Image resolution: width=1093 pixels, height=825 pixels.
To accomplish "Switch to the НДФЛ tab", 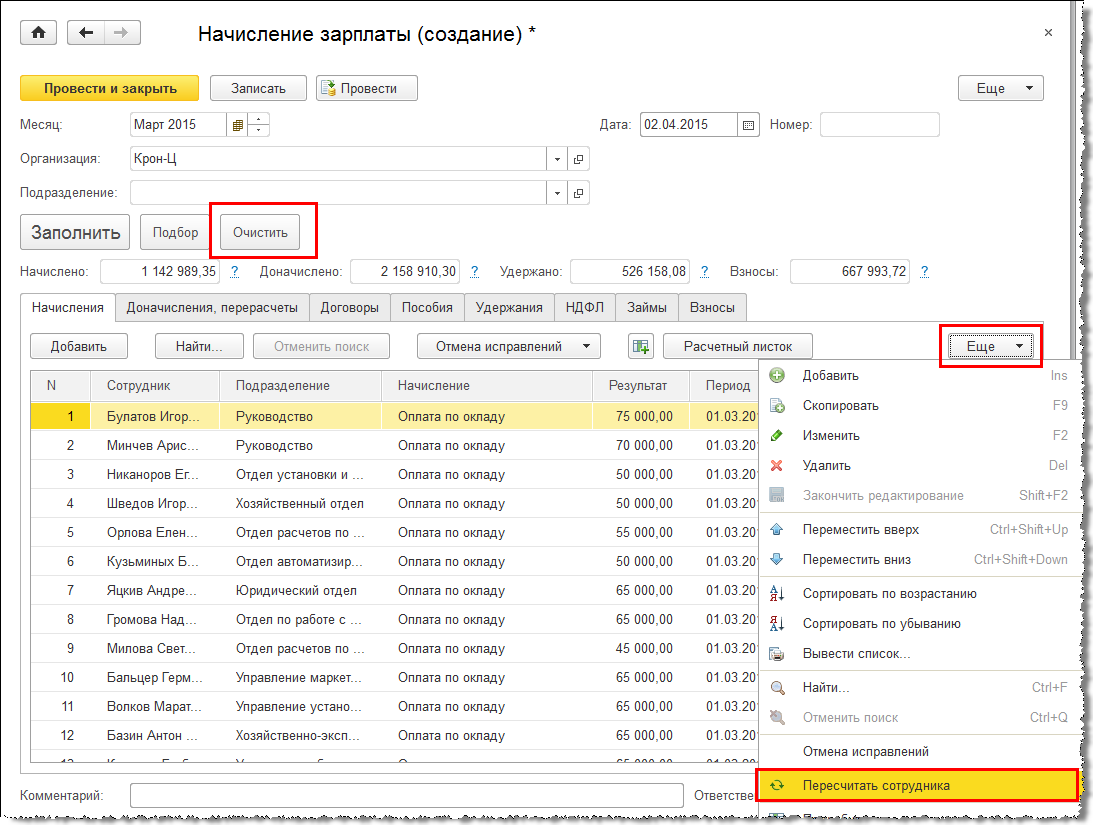I will [x=584, y=308].
